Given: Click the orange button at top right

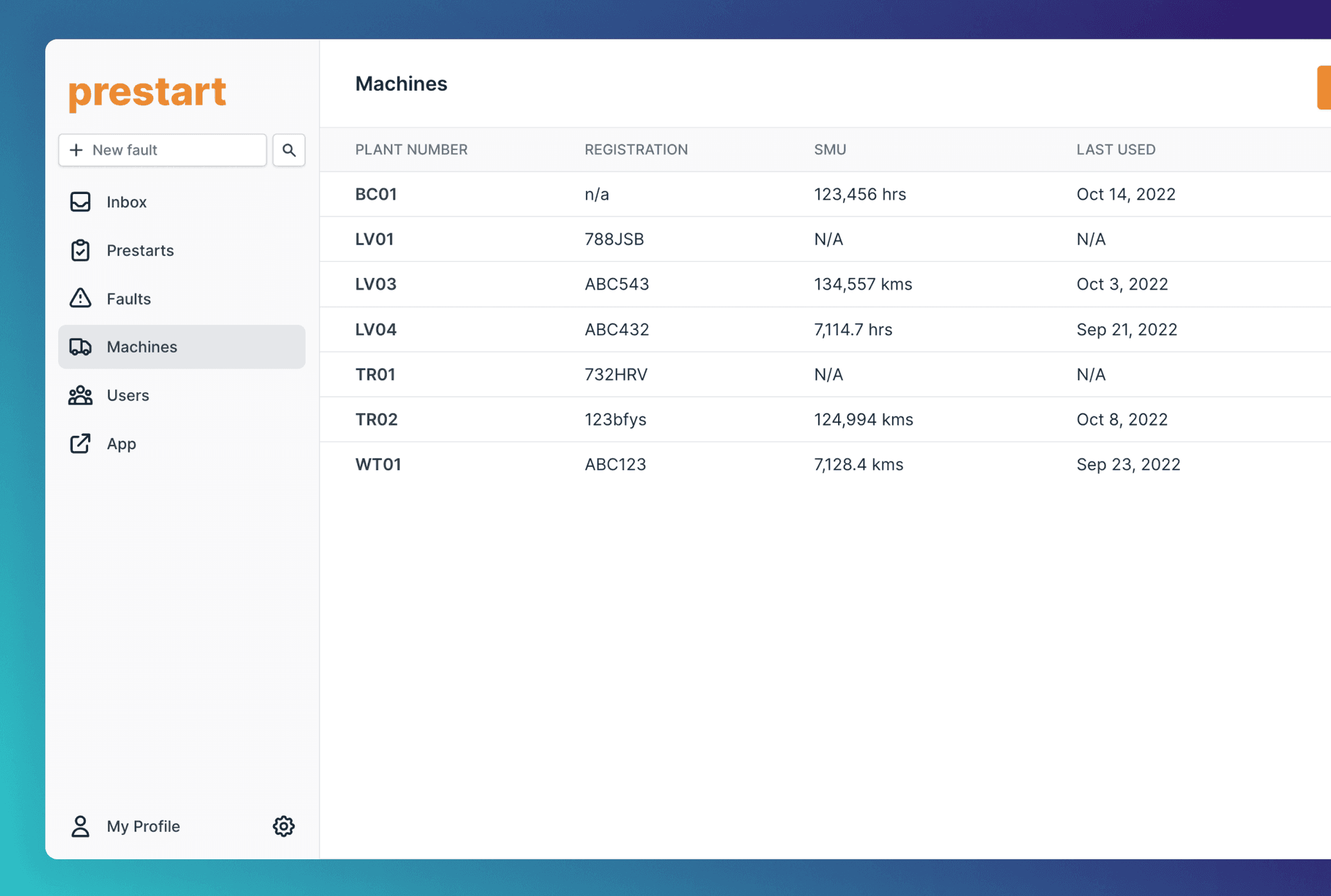Looking at the screenshot, I should 1323,87.
